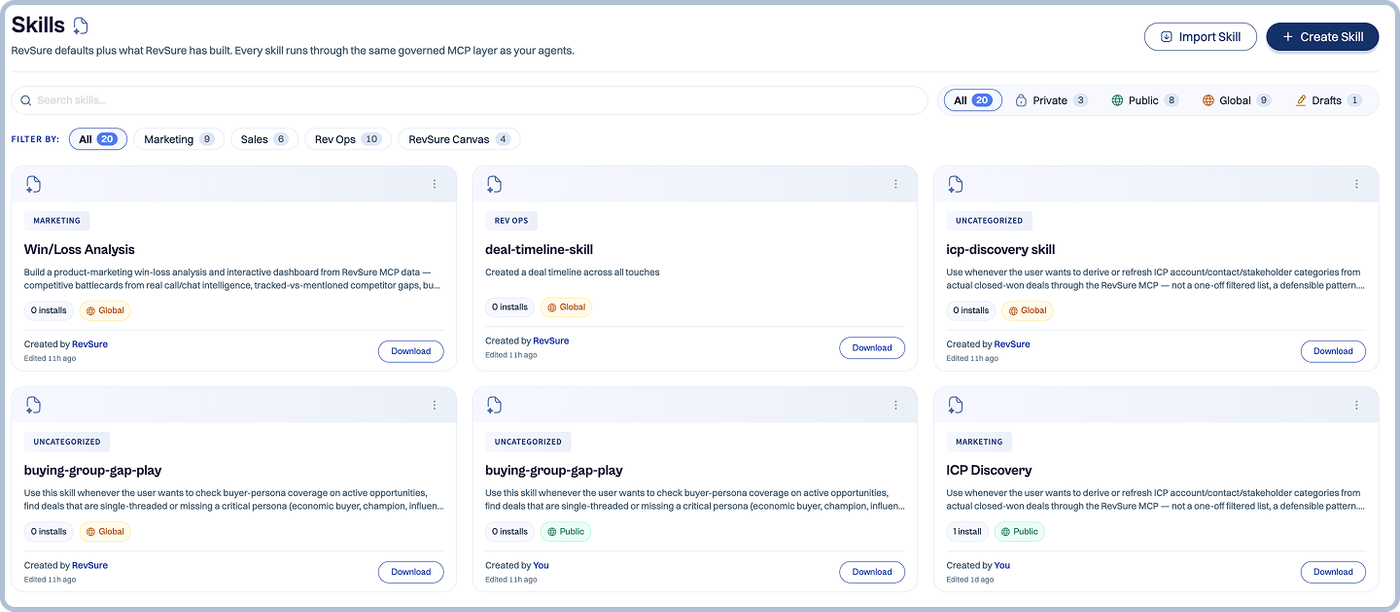
Task: Click inside the Search skills field
Action: pyautogui.click(x=470, y=100)
